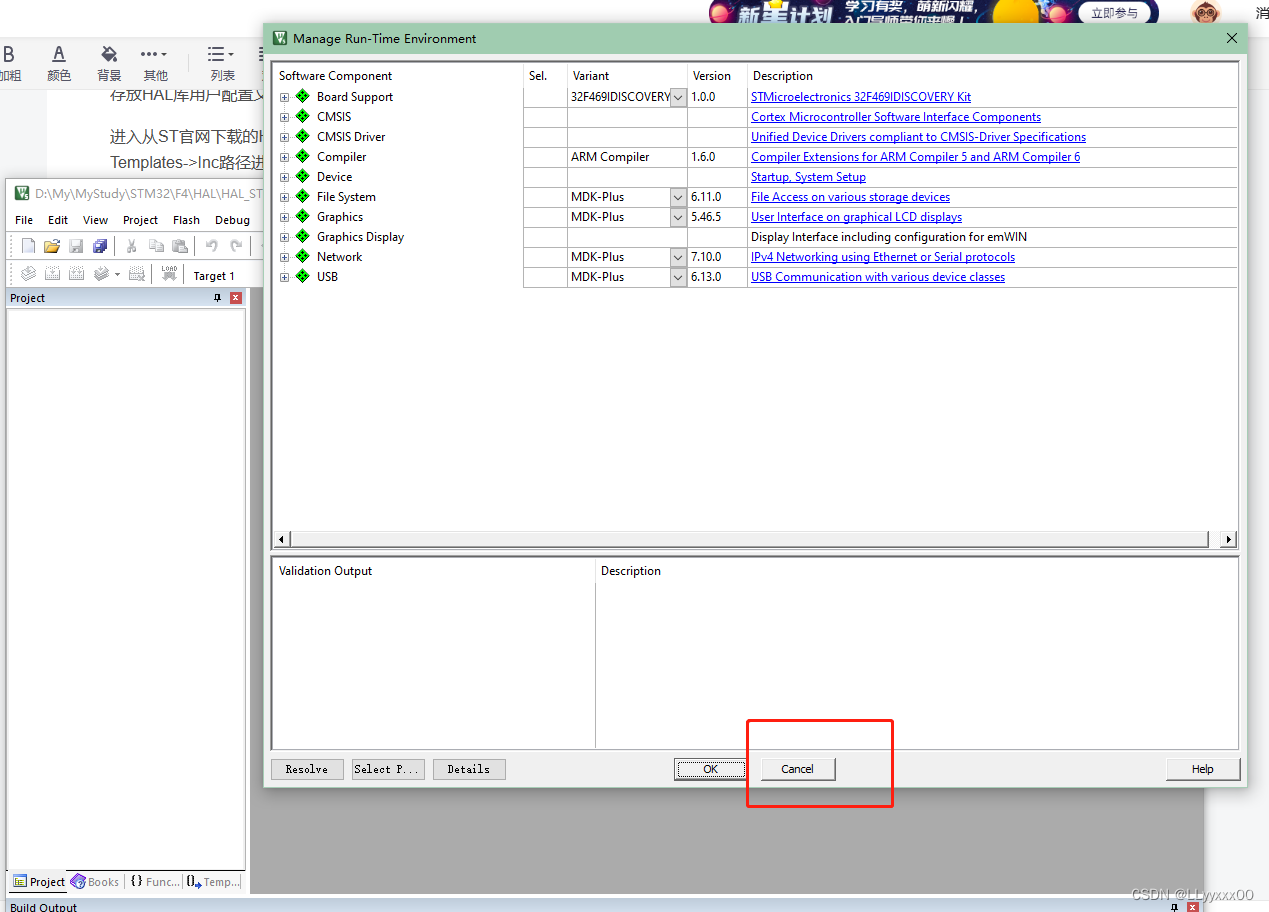Click the Stop Build icon

pyautogui.click(x=137, y=274)
